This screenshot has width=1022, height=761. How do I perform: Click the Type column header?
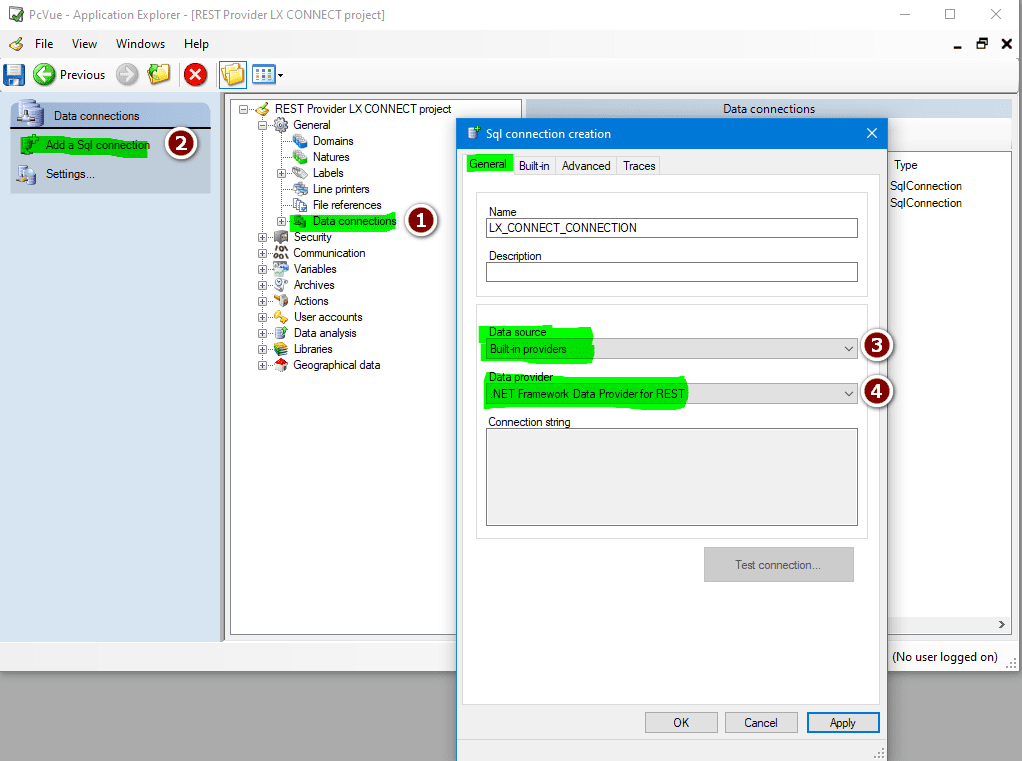(x=905, y=165)
